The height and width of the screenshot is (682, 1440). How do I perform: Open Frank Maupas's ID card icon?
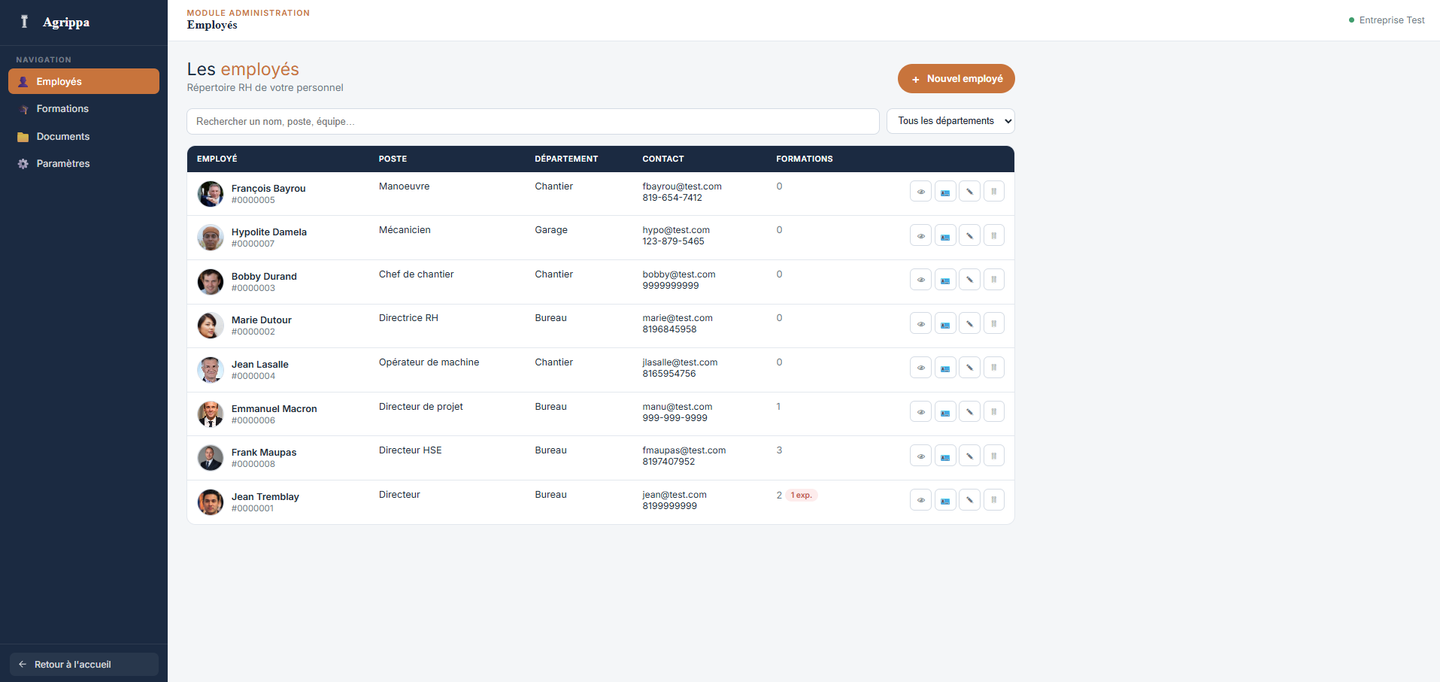[945, 456]
